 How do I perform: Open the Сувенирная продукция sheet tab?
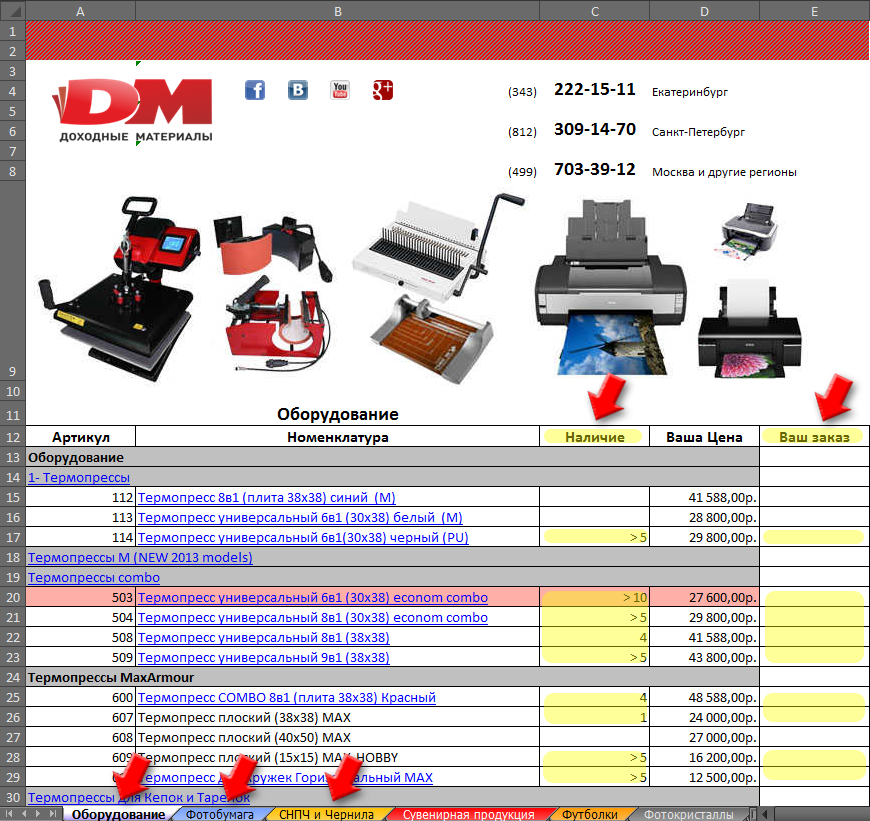coord(469,814)
